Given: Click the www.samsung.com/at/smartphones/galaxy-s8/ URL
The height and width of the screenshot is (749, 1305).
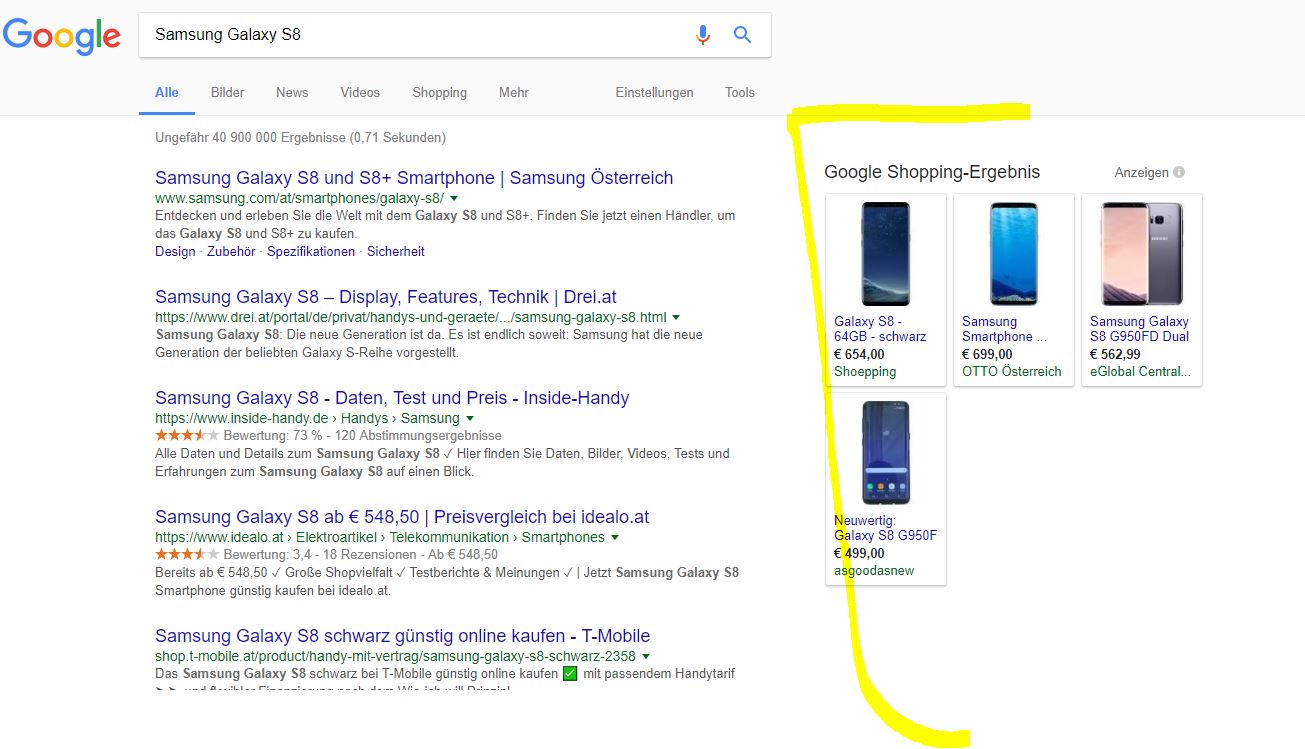Looking at the screenshot, I should (299, 199).
